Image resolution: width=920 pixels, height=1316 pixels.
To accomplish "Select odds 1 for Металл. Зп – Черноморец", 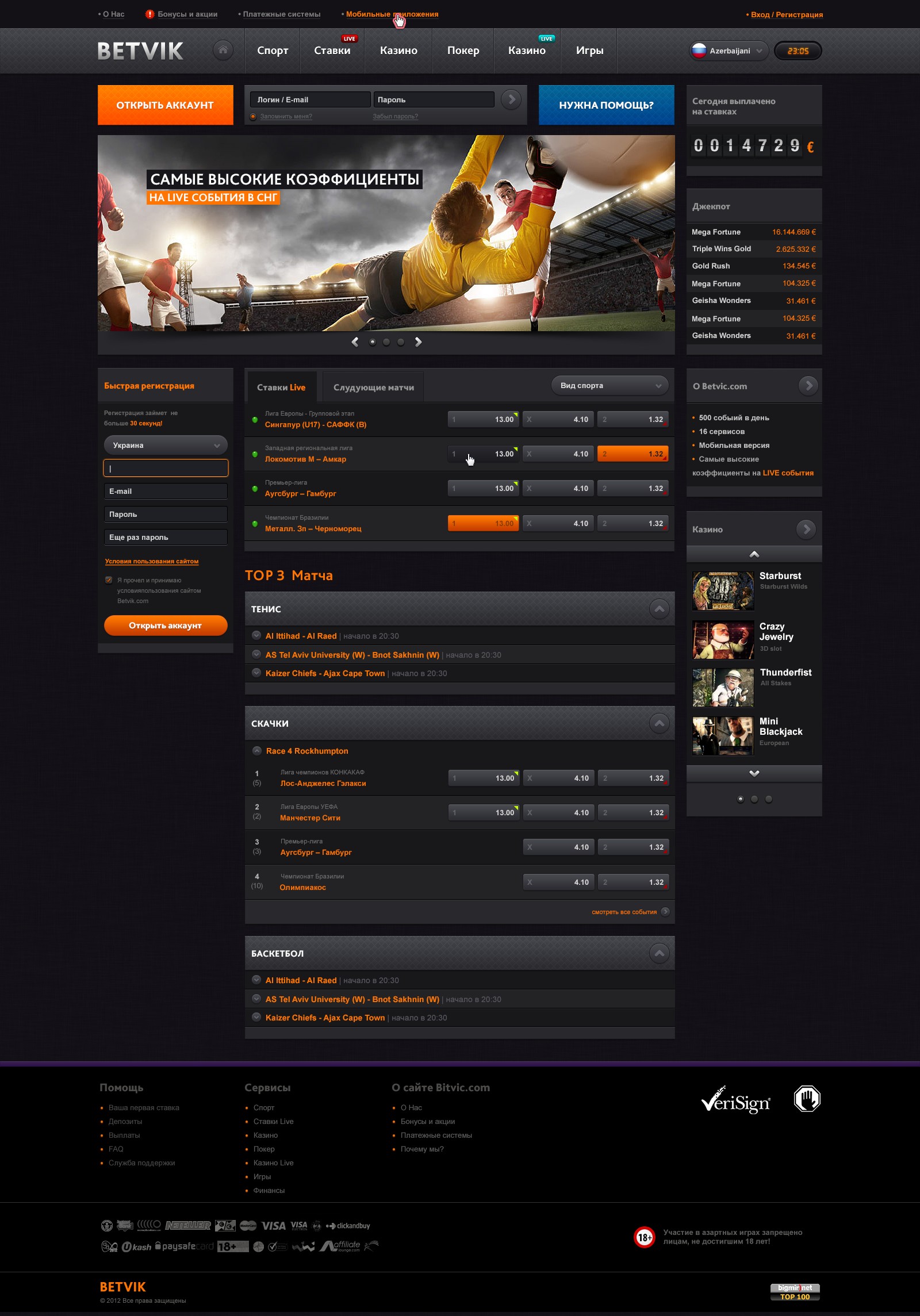I will (x=483, y=523).
